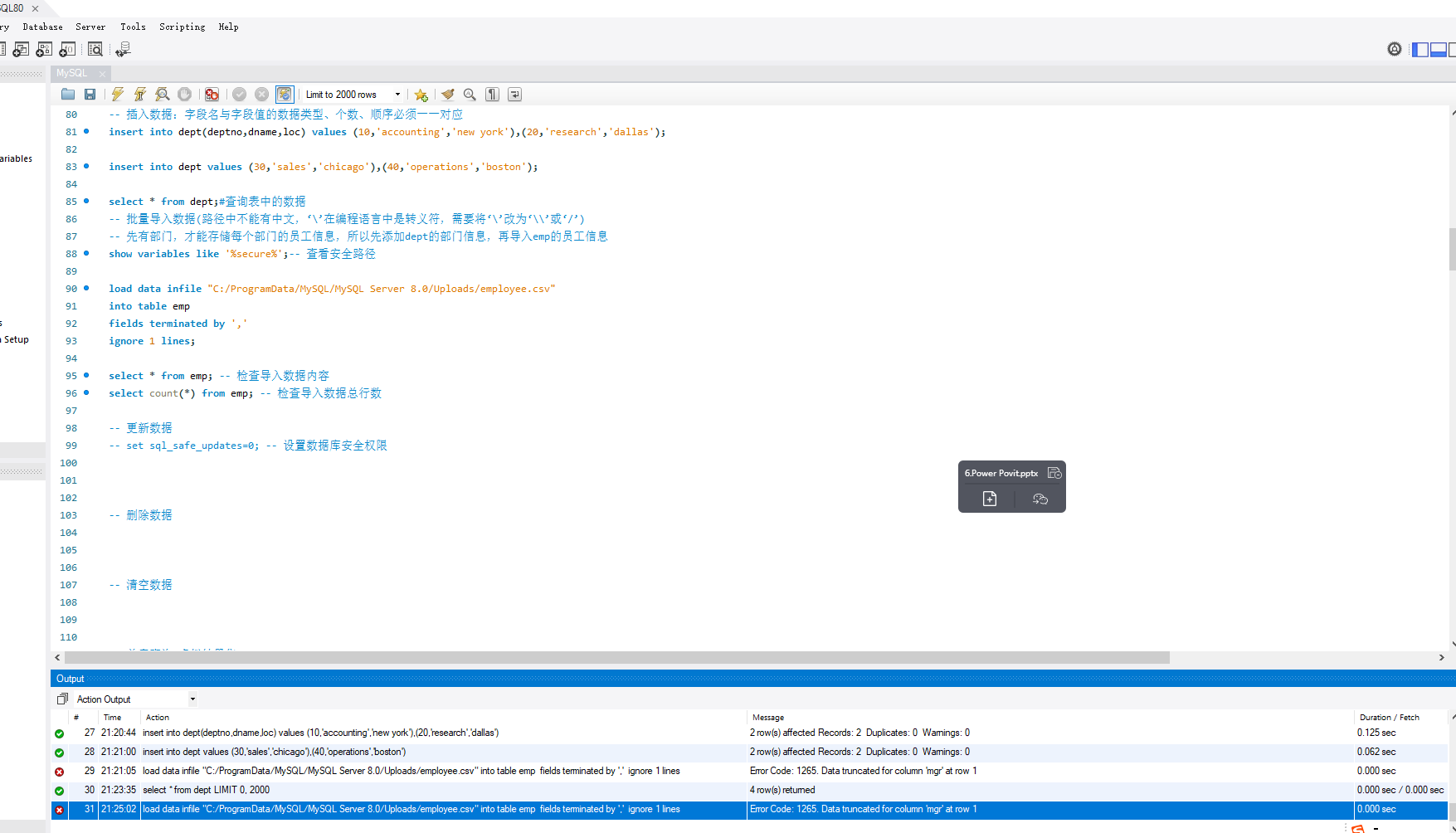Click the chat icon in the pptx popup
Image resolution: width=1456 pixels, height=833 pixels.
[x=1040, y=499]
